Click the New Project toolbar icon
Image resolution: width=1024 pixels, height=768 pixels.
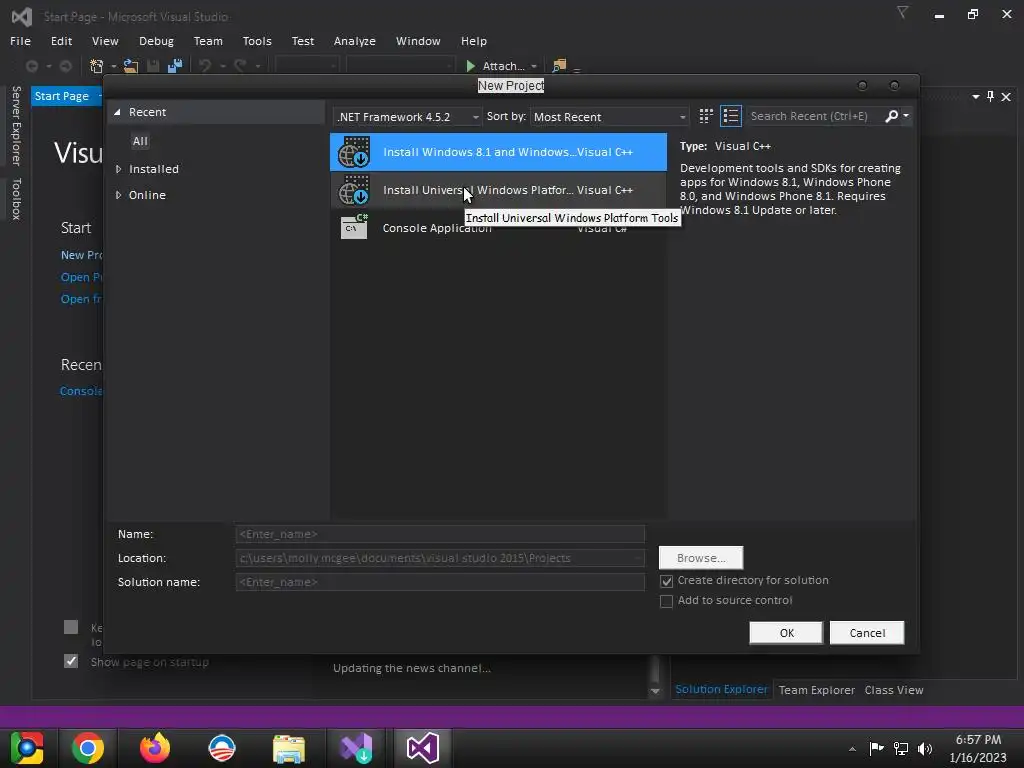pos(97,66)
